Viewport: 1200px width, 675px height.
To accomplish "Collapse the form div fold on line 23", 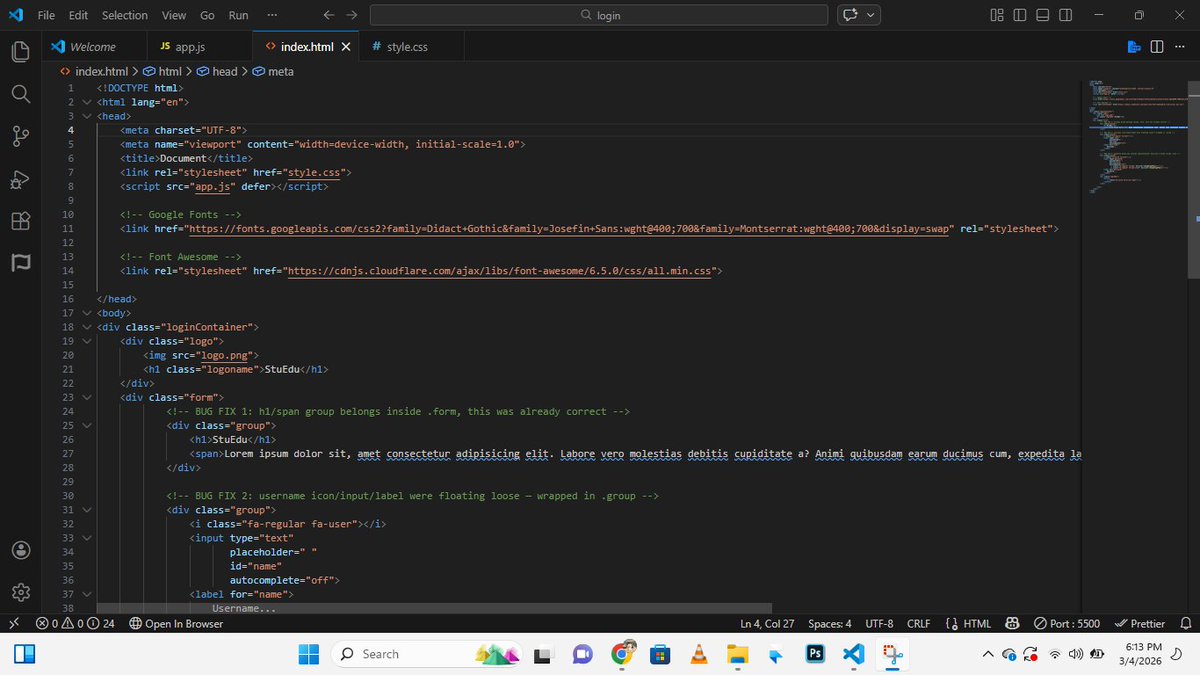I will pyautogui.click(x=87, y=397).
